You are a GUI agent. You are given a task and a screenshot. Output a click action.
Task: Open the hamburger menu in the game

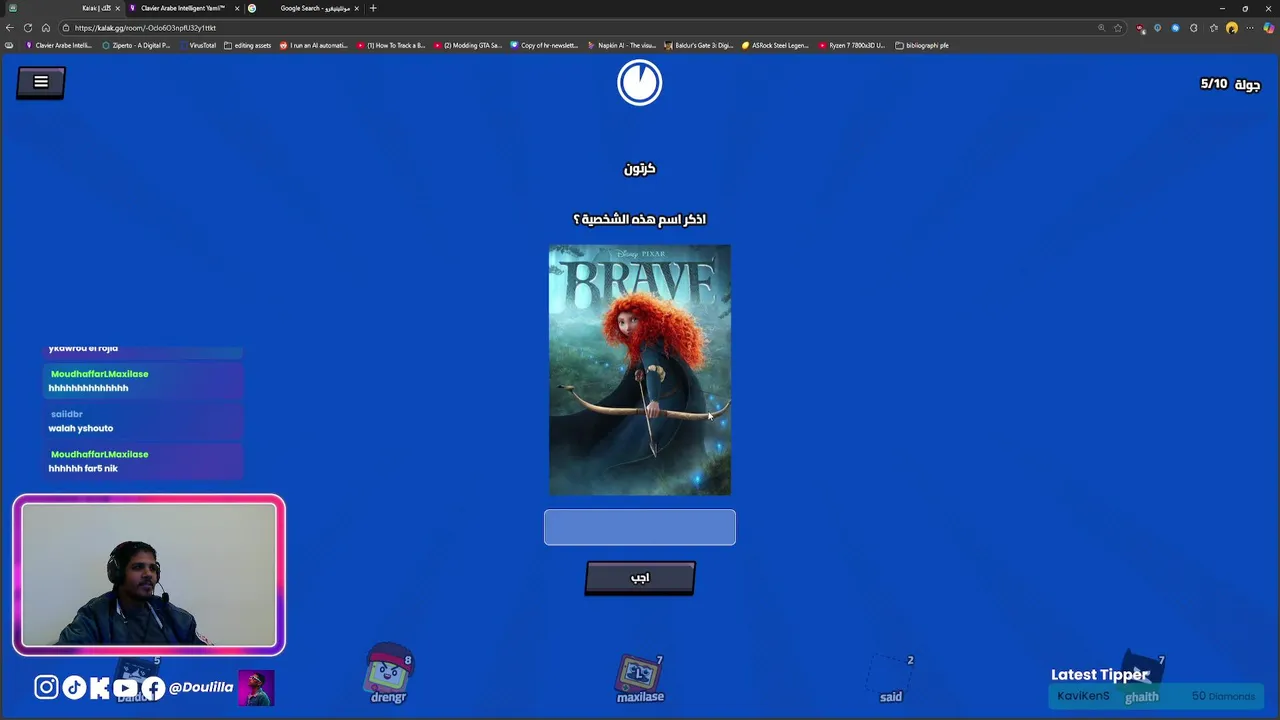(41, 82)
